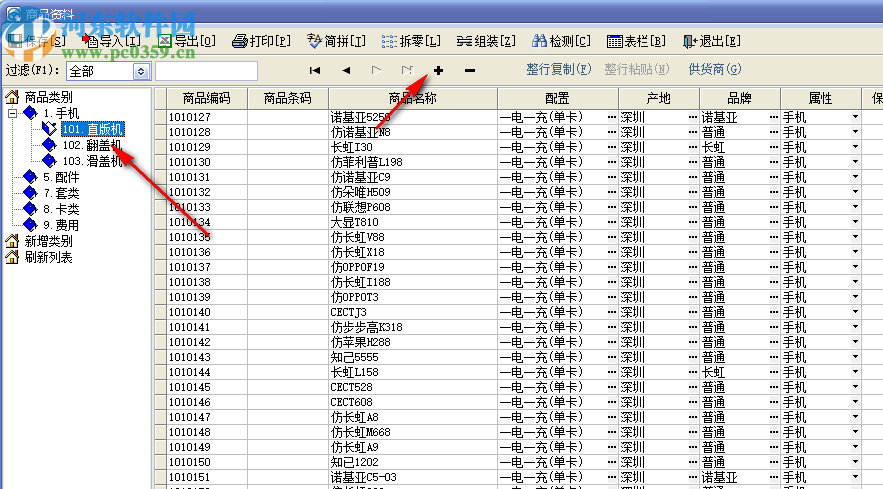Screen dimensions: 883x489
Task: Click product name 诺基亚C5-03
Action: coord(363,477)
